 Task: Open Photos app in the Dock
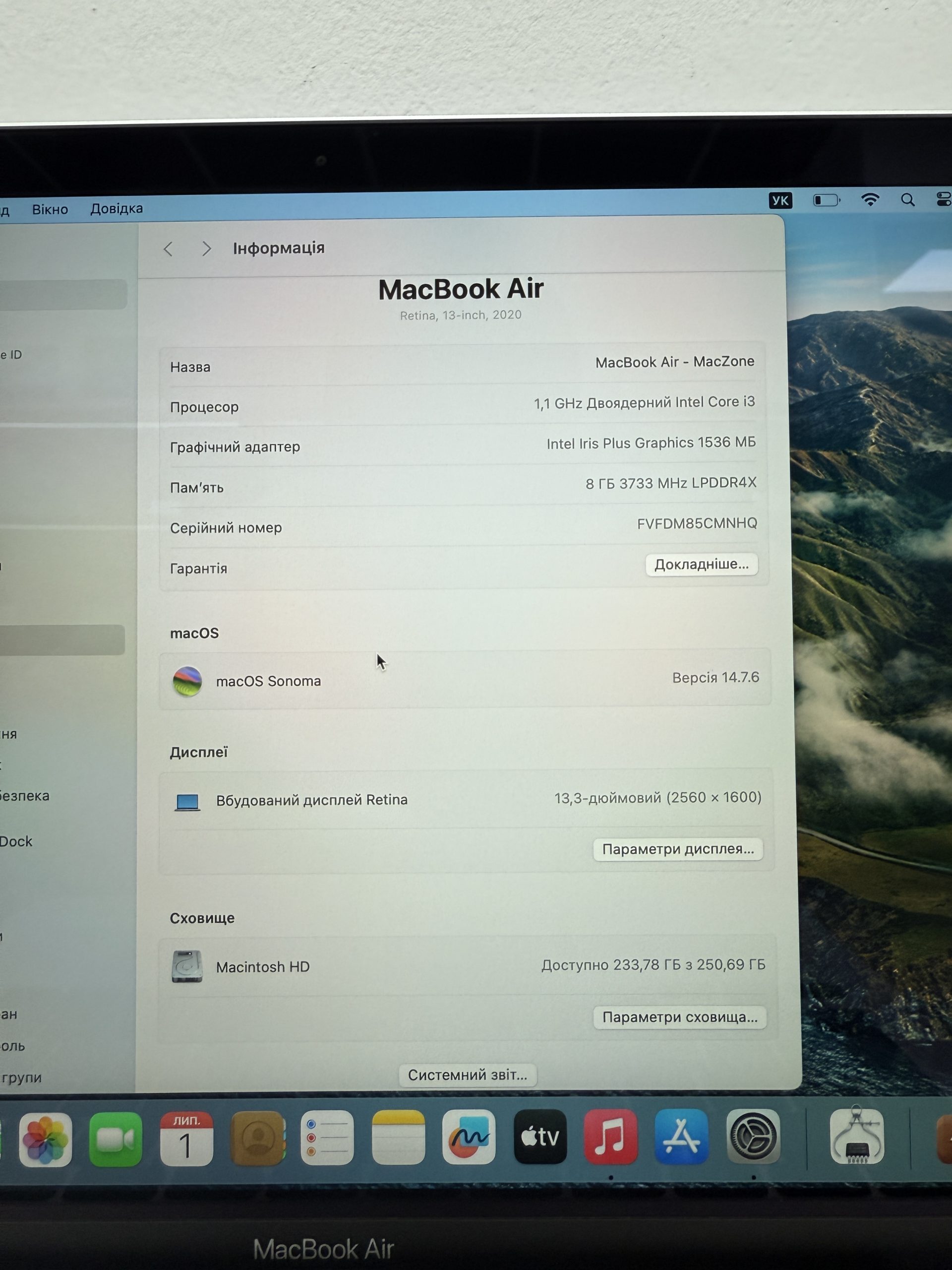pos(45,1139)
